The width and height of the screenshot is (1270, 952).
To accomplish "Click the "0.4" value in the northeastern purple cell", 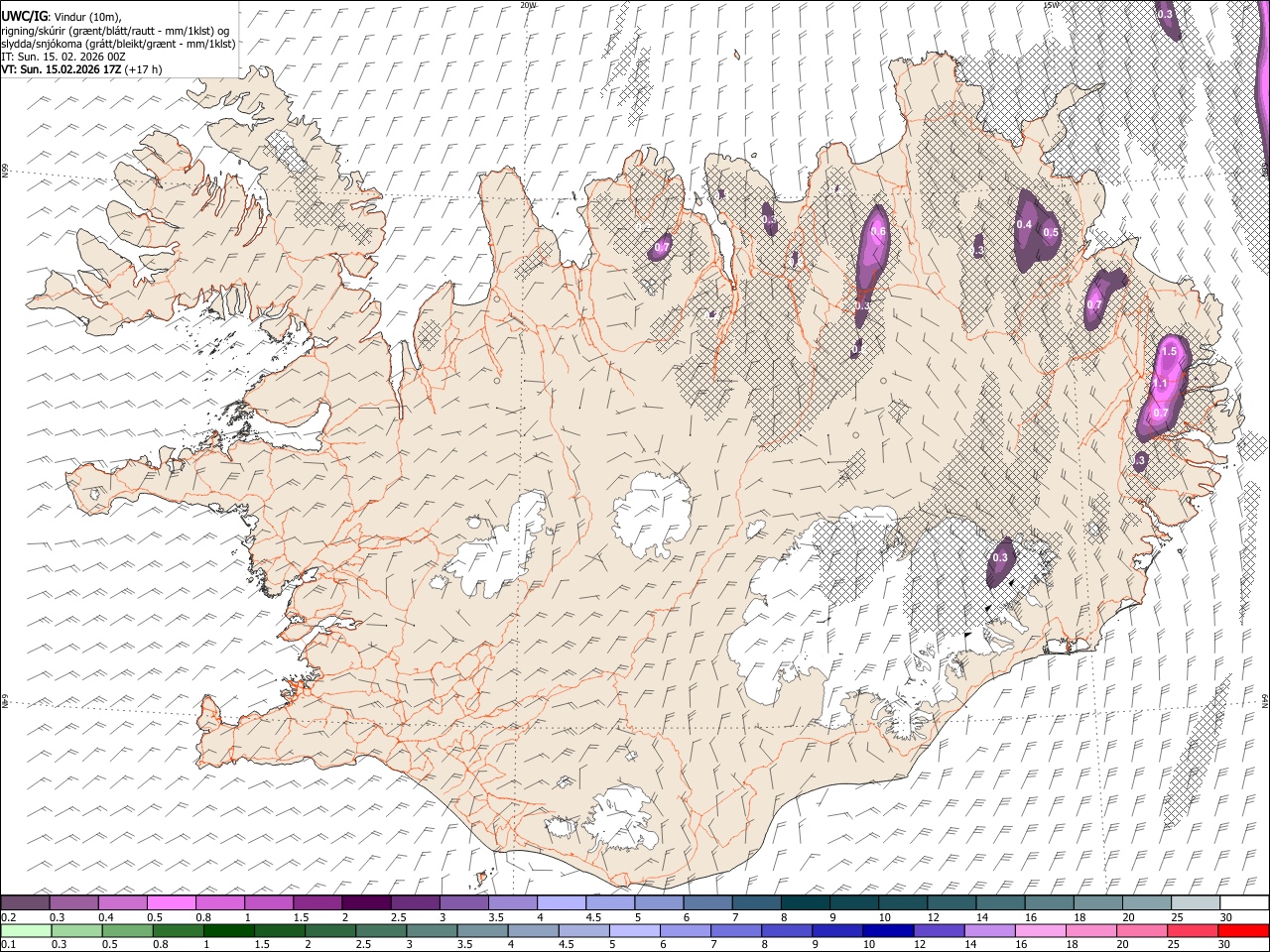I will point(1025,225).
